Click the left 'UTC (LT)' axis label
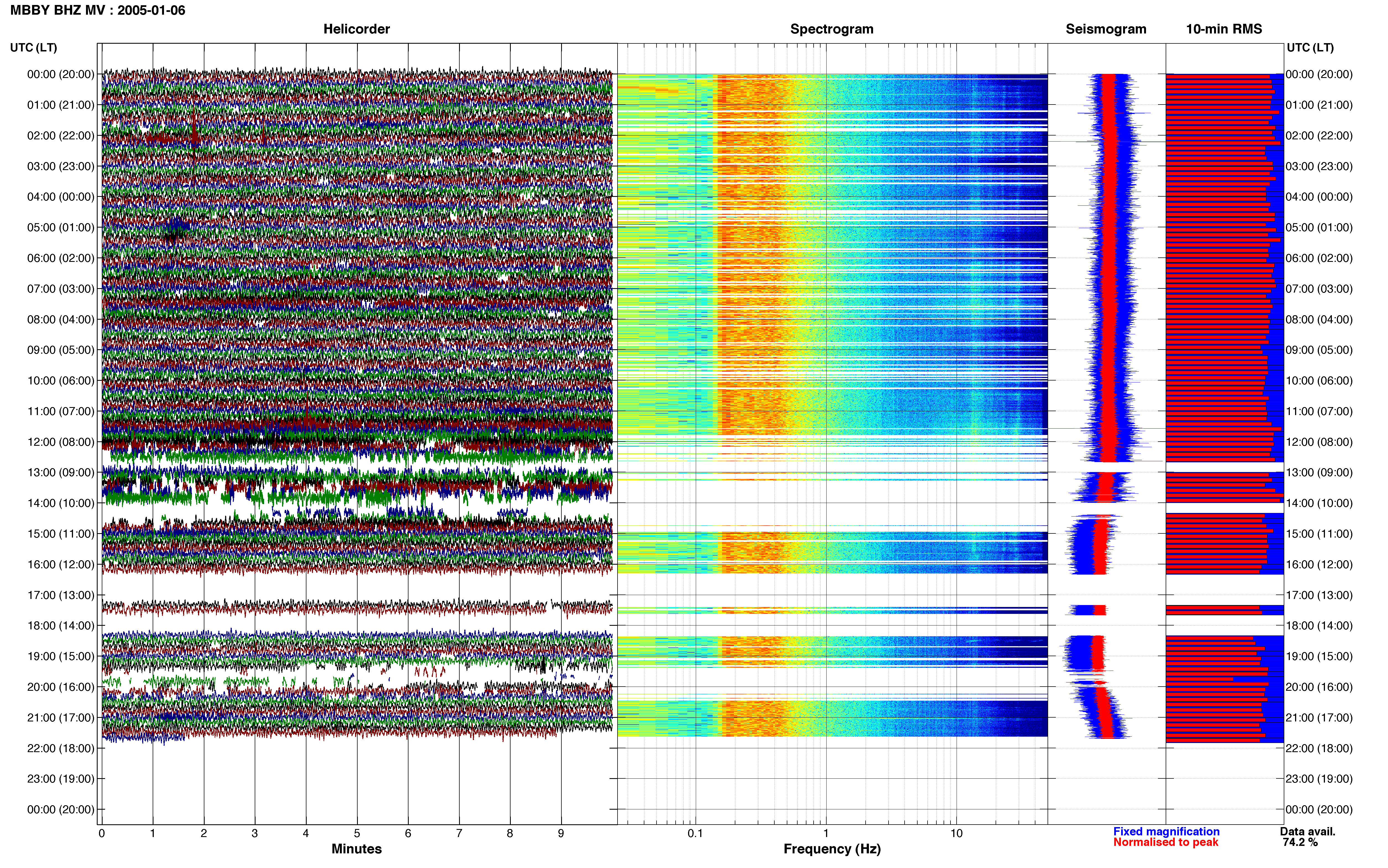Screen dimensions: 1388x868 (x=34, y=48)
